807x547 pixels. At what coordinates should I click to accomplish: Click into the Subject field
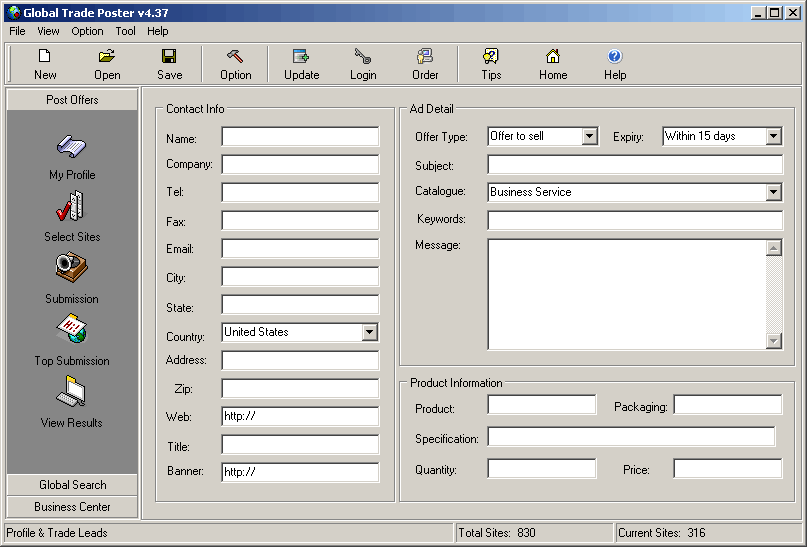pos(635,165)
